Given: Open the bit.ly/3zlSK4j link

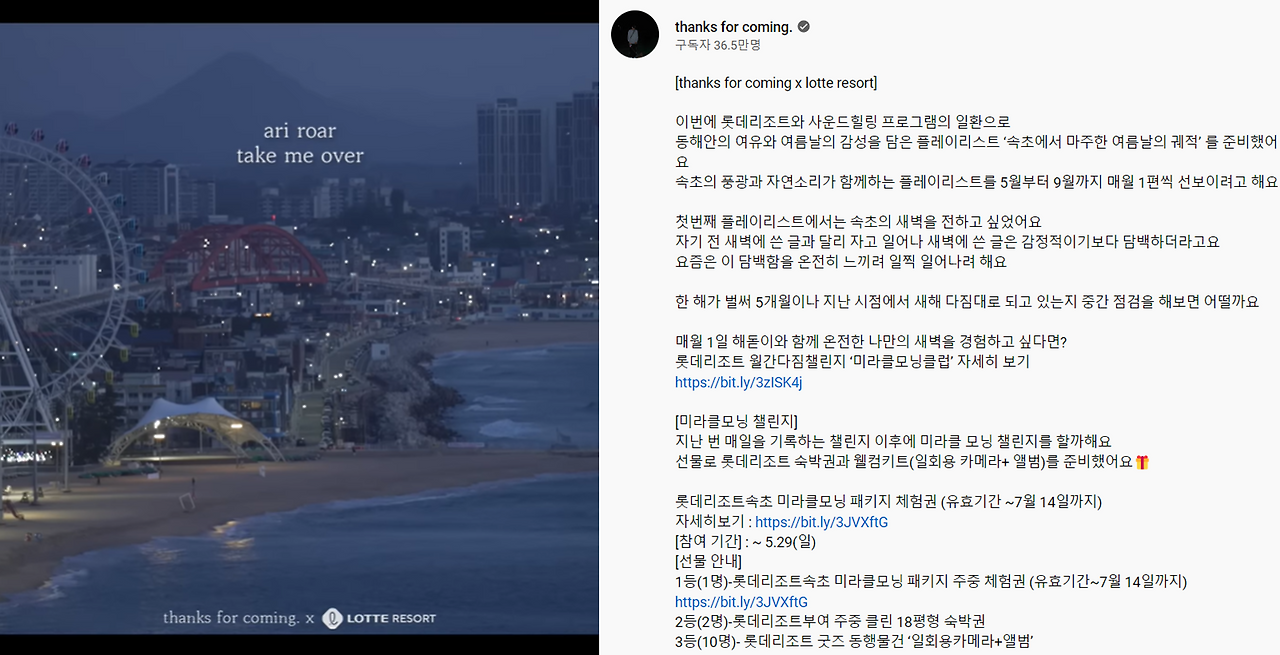Looking at the screenshot, I should point(738,382).
